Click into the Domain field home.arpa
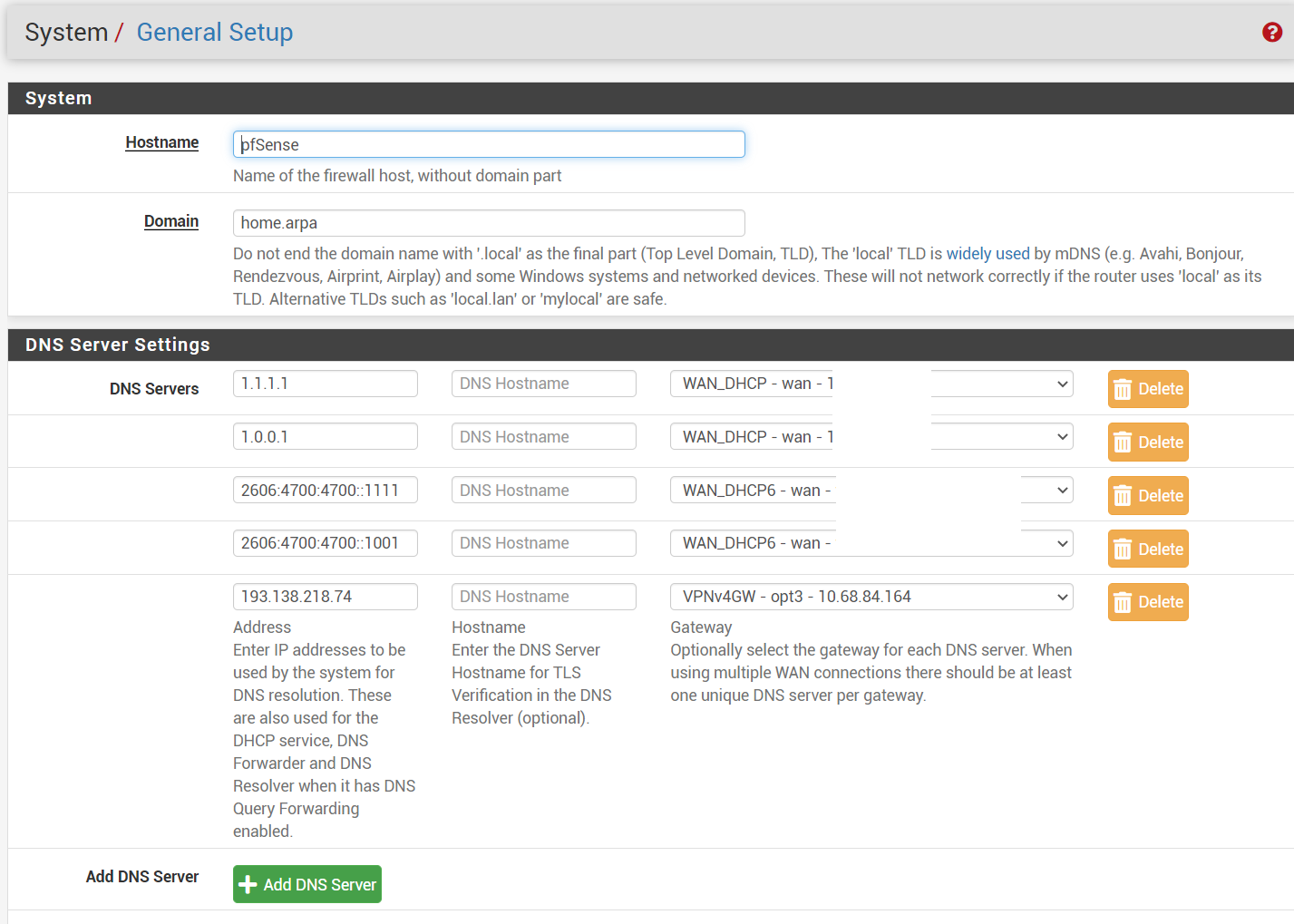 pos(489,223)
